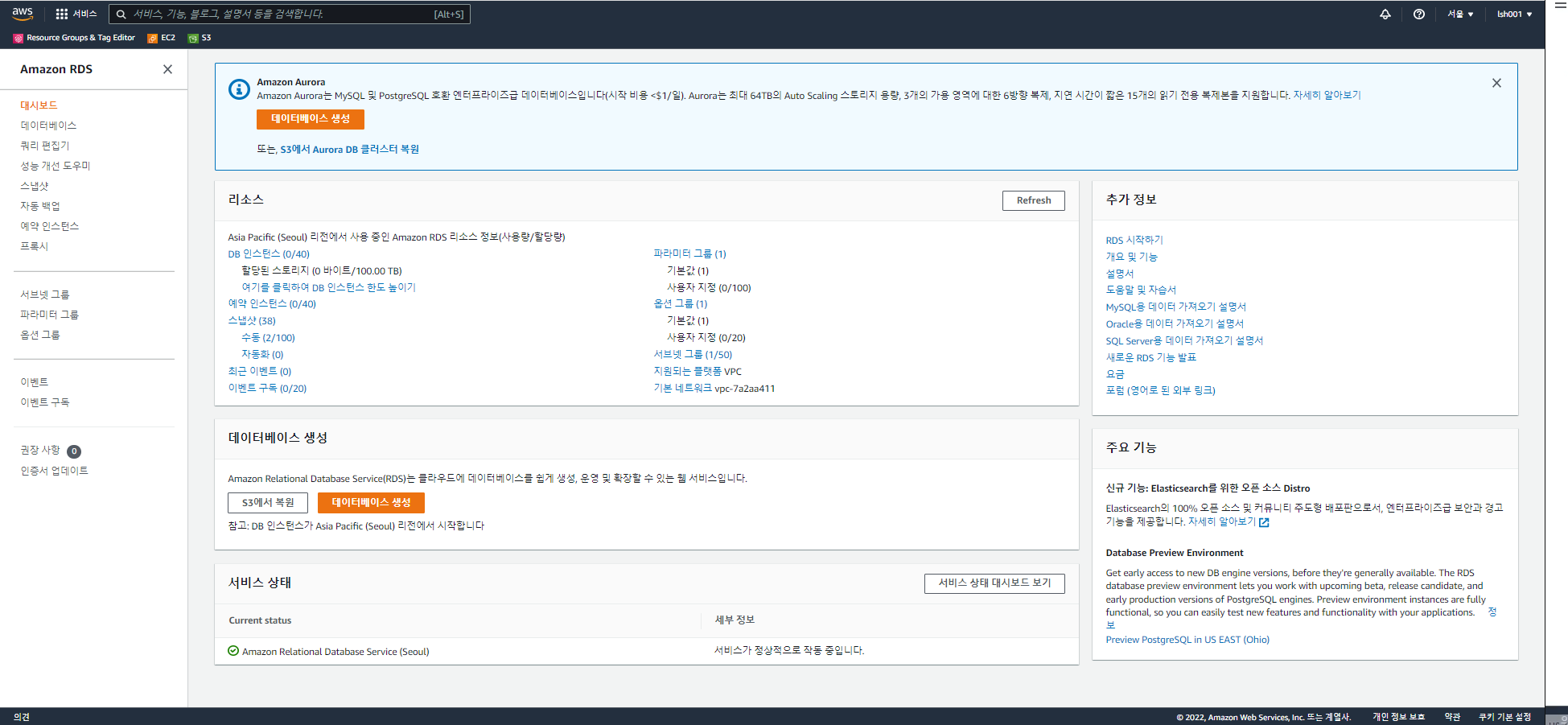Screen dimensions: 1568x725
Task: Click the Aurora banner 자세히 알아보기 link
Action: click(1327, 96)
